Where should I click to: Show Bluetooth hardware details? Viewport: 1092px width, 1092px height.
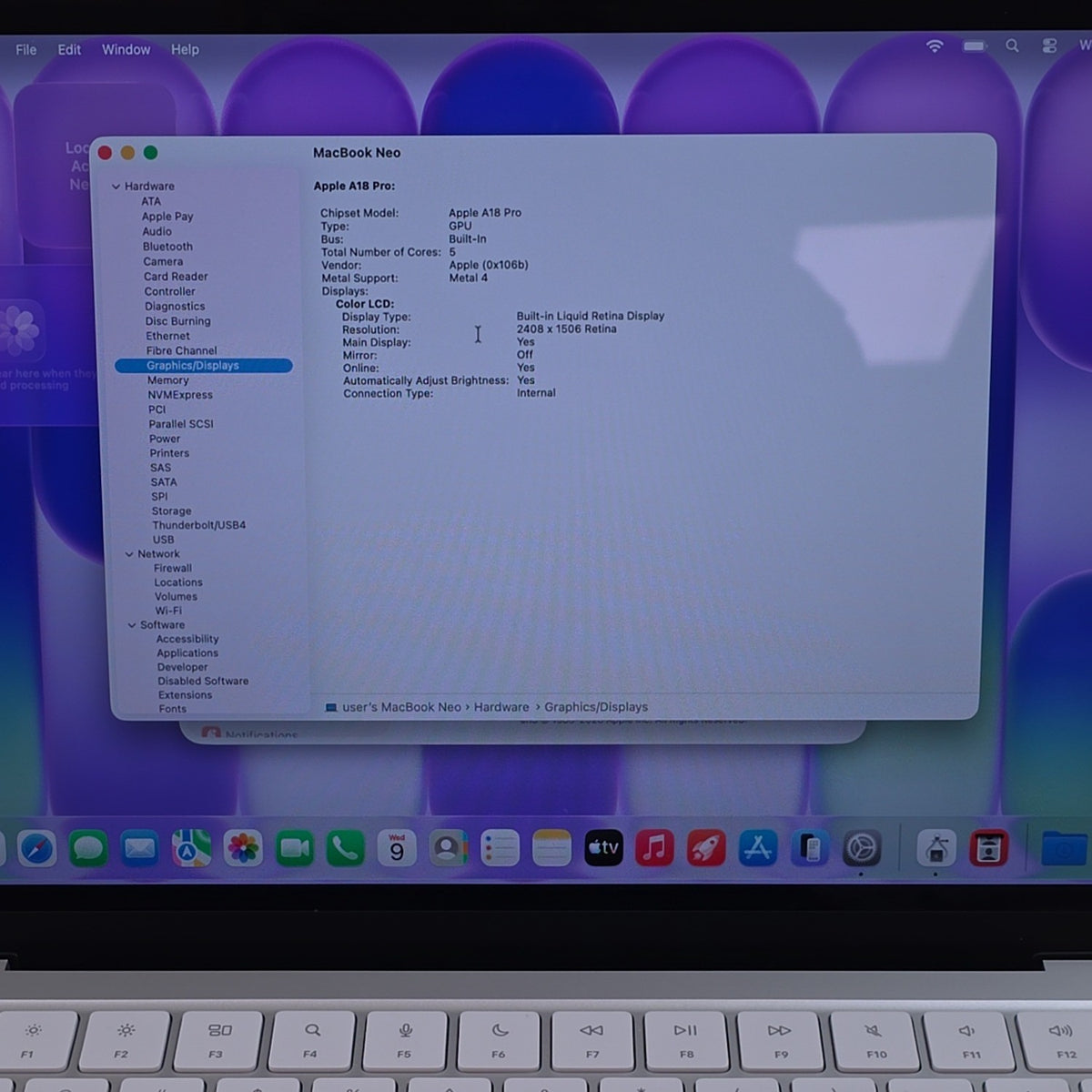[x=167, y=247]
